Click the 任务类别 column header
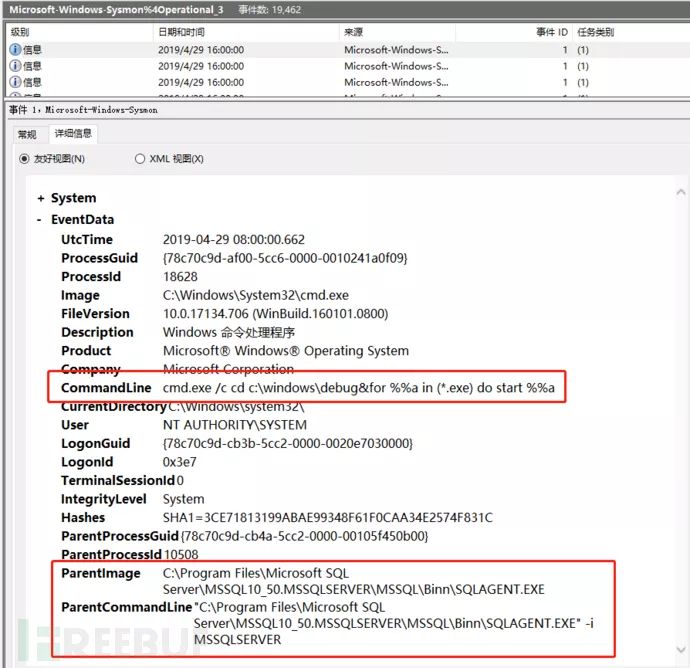This screenshot has height=668, width=690. [x=595, y=32]
